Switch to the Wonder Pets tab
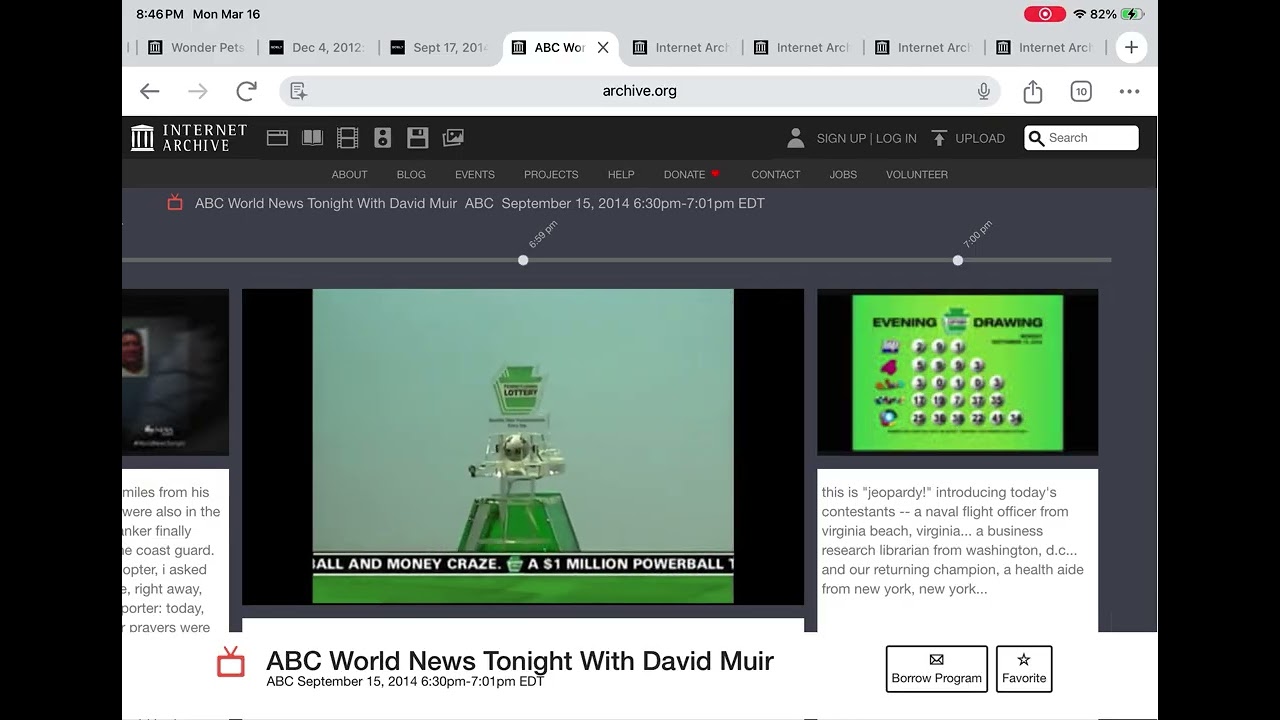 196,47
